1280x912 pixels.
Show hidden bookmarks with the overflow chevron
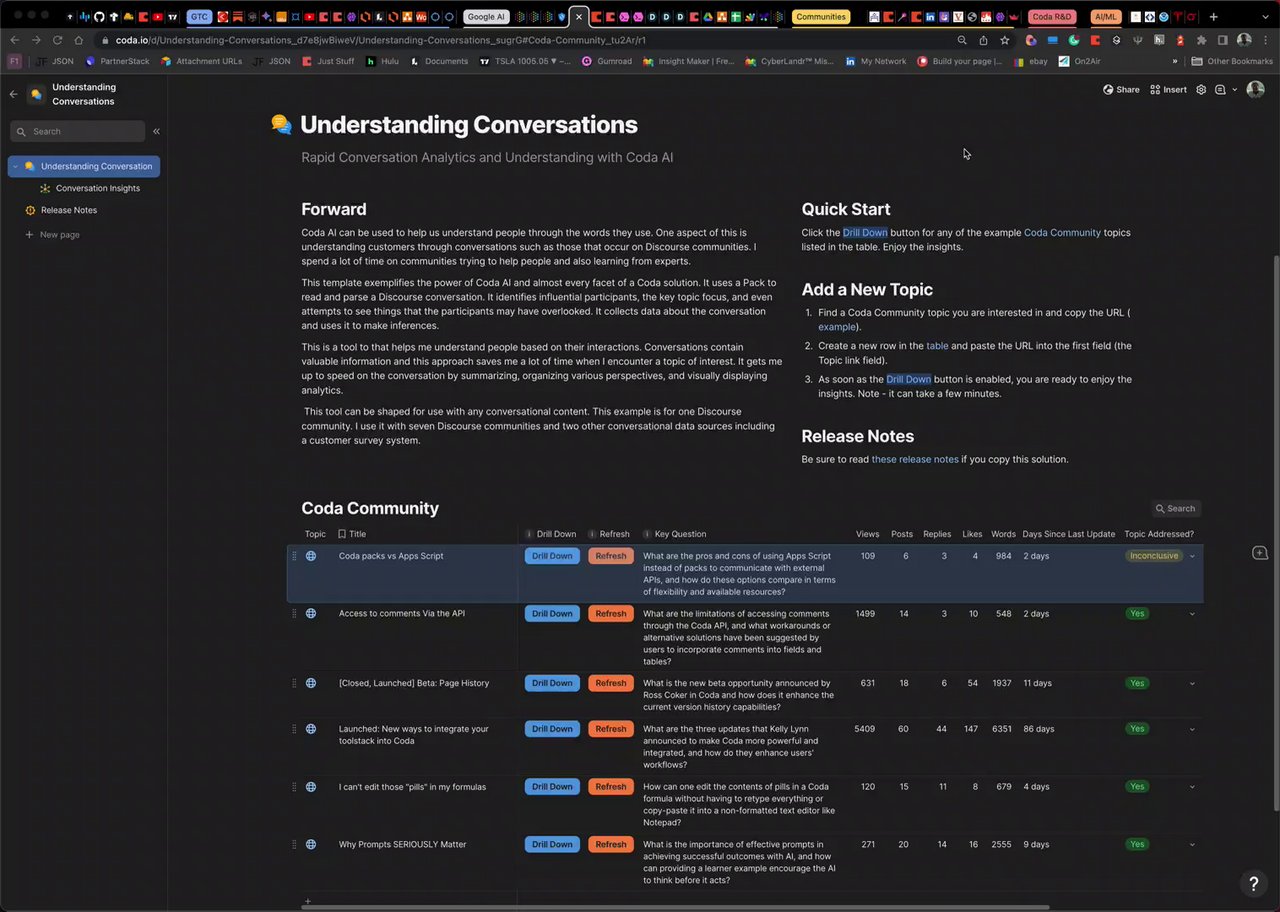pyautogui.click(x=1175, y=61)
